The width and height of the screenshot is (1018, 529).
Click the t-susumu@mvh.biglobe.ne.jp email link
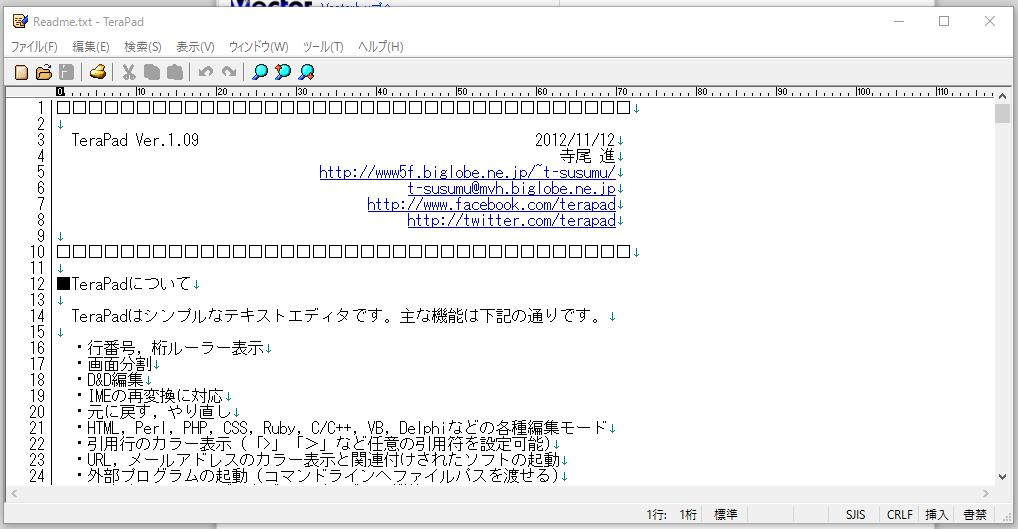pos(512,188)
